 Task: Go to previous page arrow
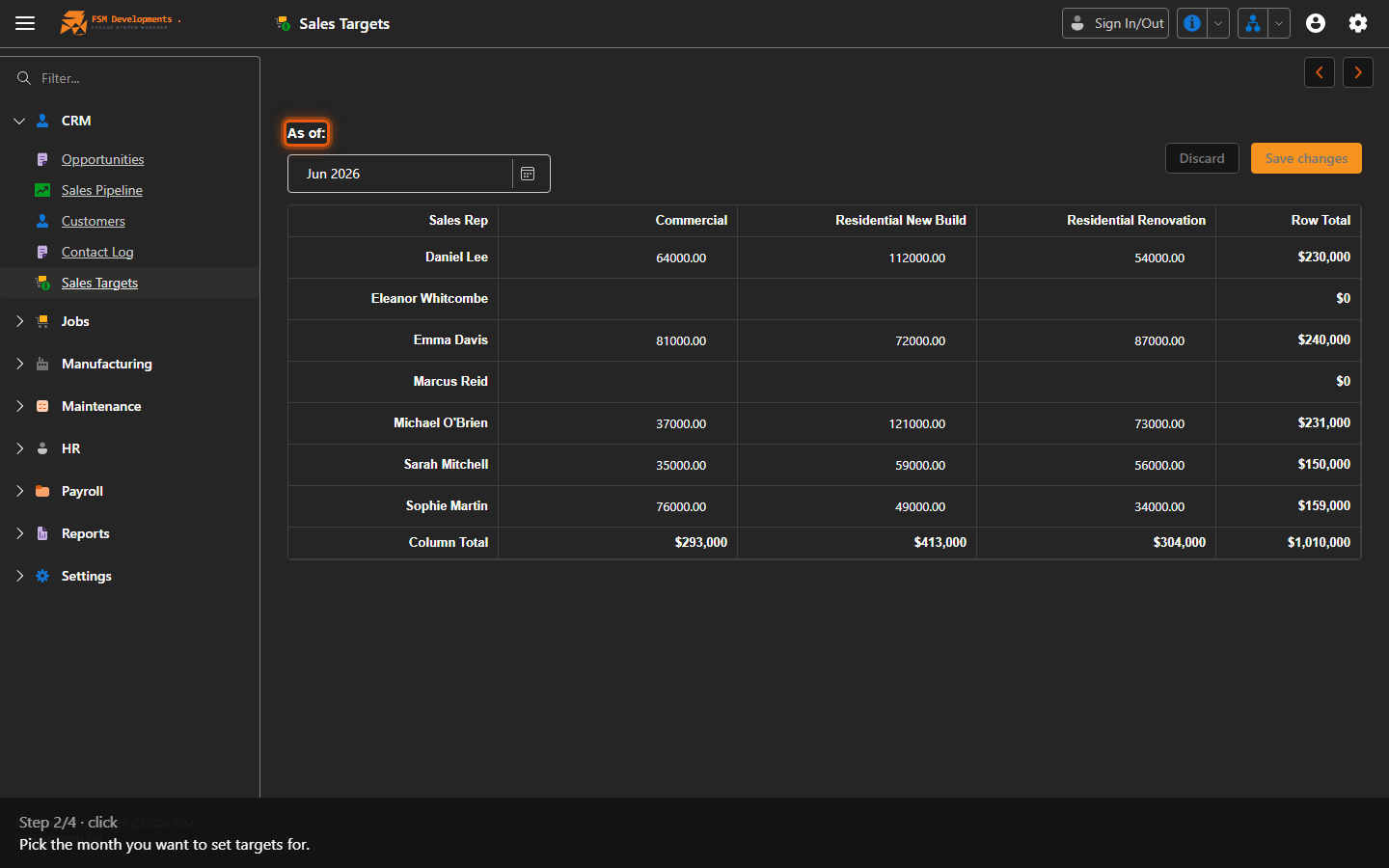(1320, 72)
